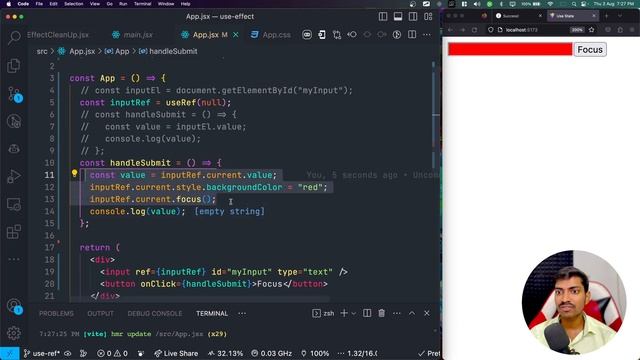Click the Go to previous change icon
The height and width of the screenshot is (360, 640).
pyautogui.click(x=352, y=35)
